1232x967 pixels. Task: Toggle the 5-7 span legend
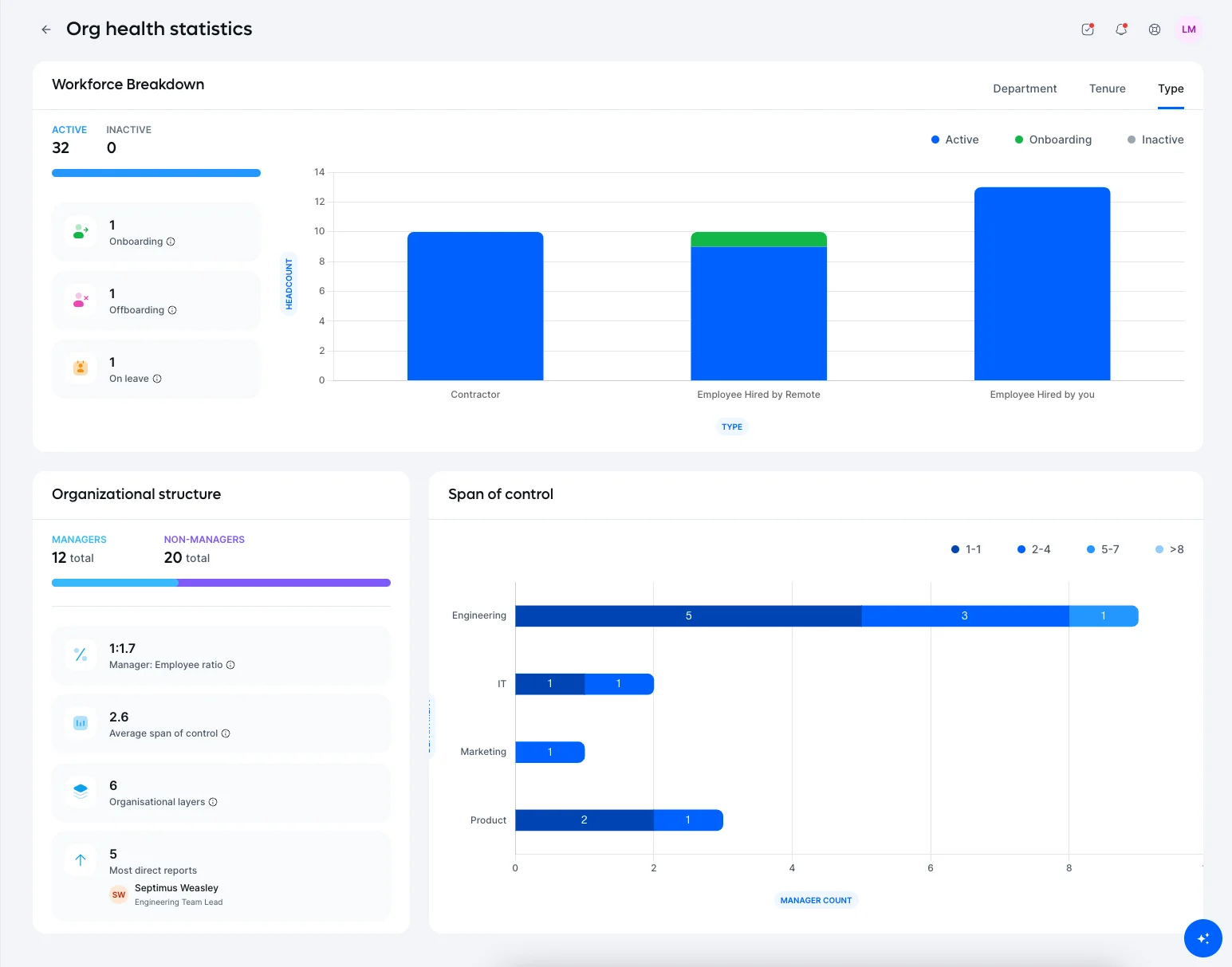tap(1103, 549)
